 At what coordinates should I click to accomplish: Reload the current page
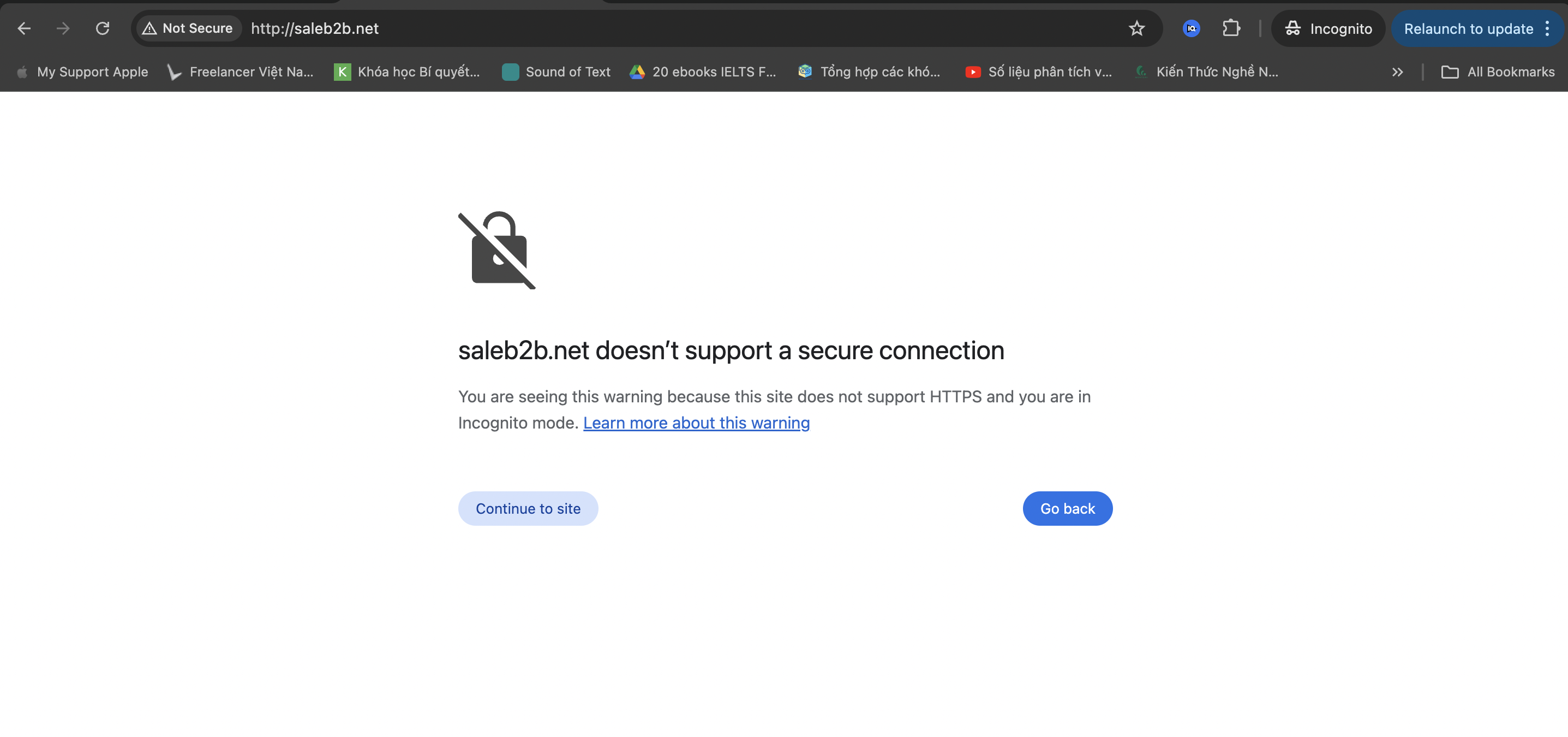103,28
